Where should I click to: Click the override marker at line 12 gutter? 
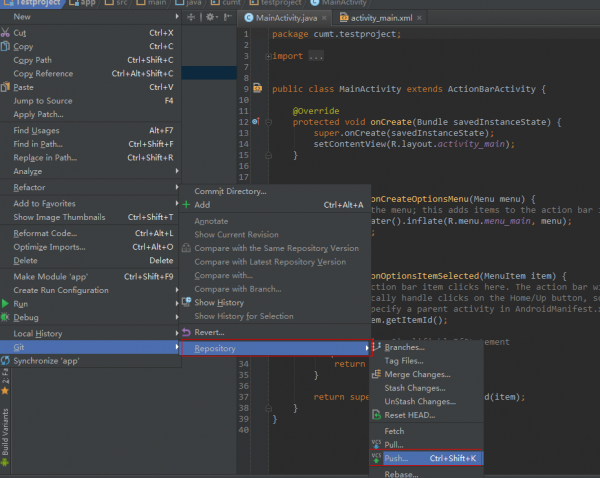pos(256,122)
